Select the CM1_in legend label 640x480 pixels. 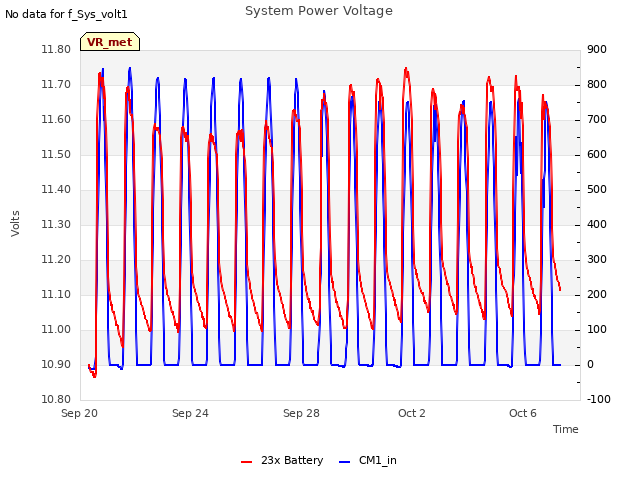378,460
